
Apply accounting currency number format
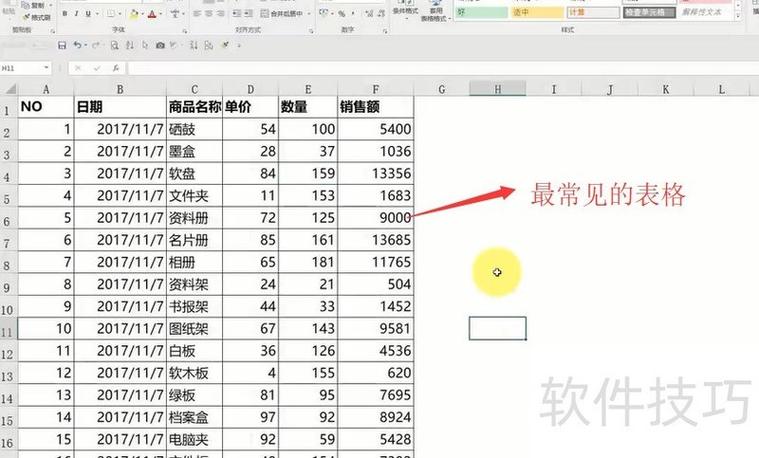pos(323,14)
